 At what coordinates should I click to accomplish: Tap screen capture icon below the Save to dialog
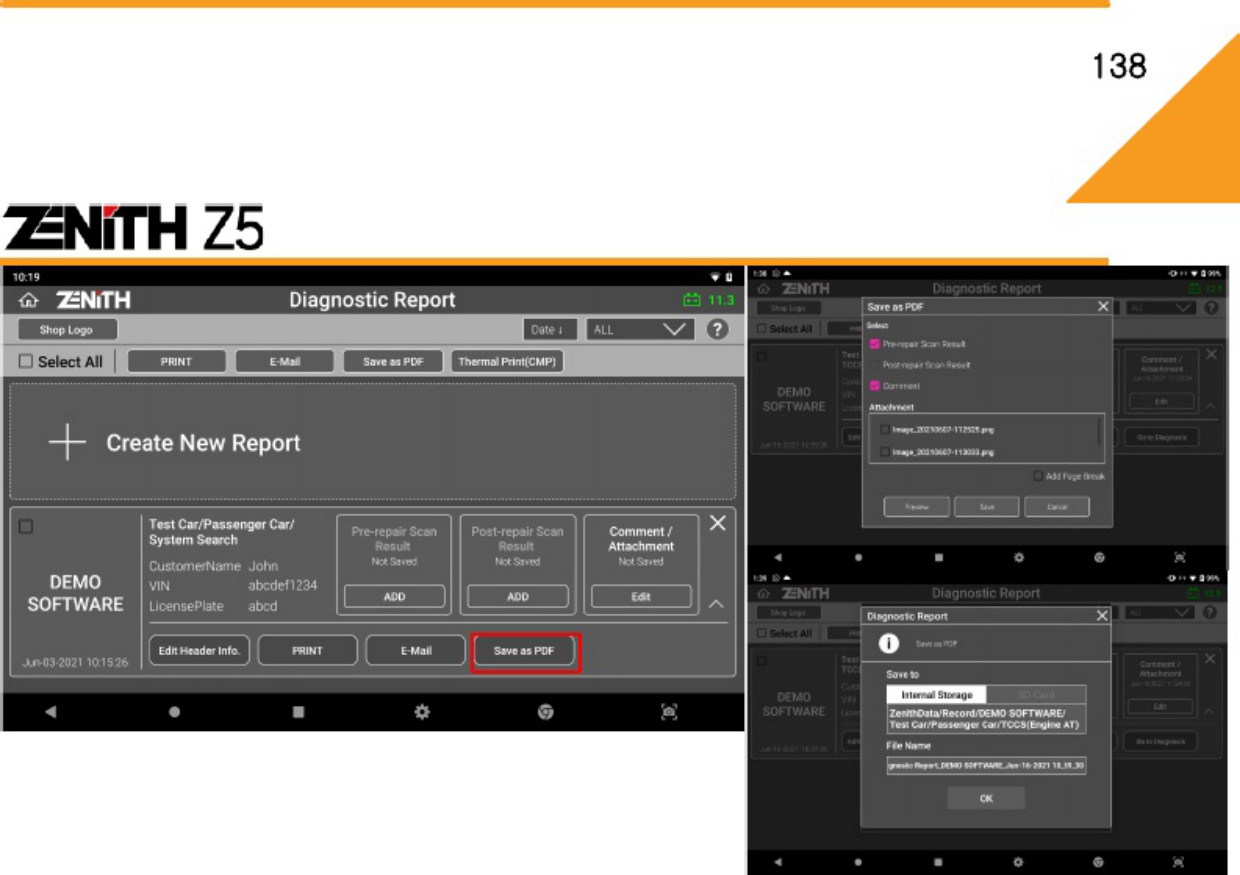pos(1178,861)
